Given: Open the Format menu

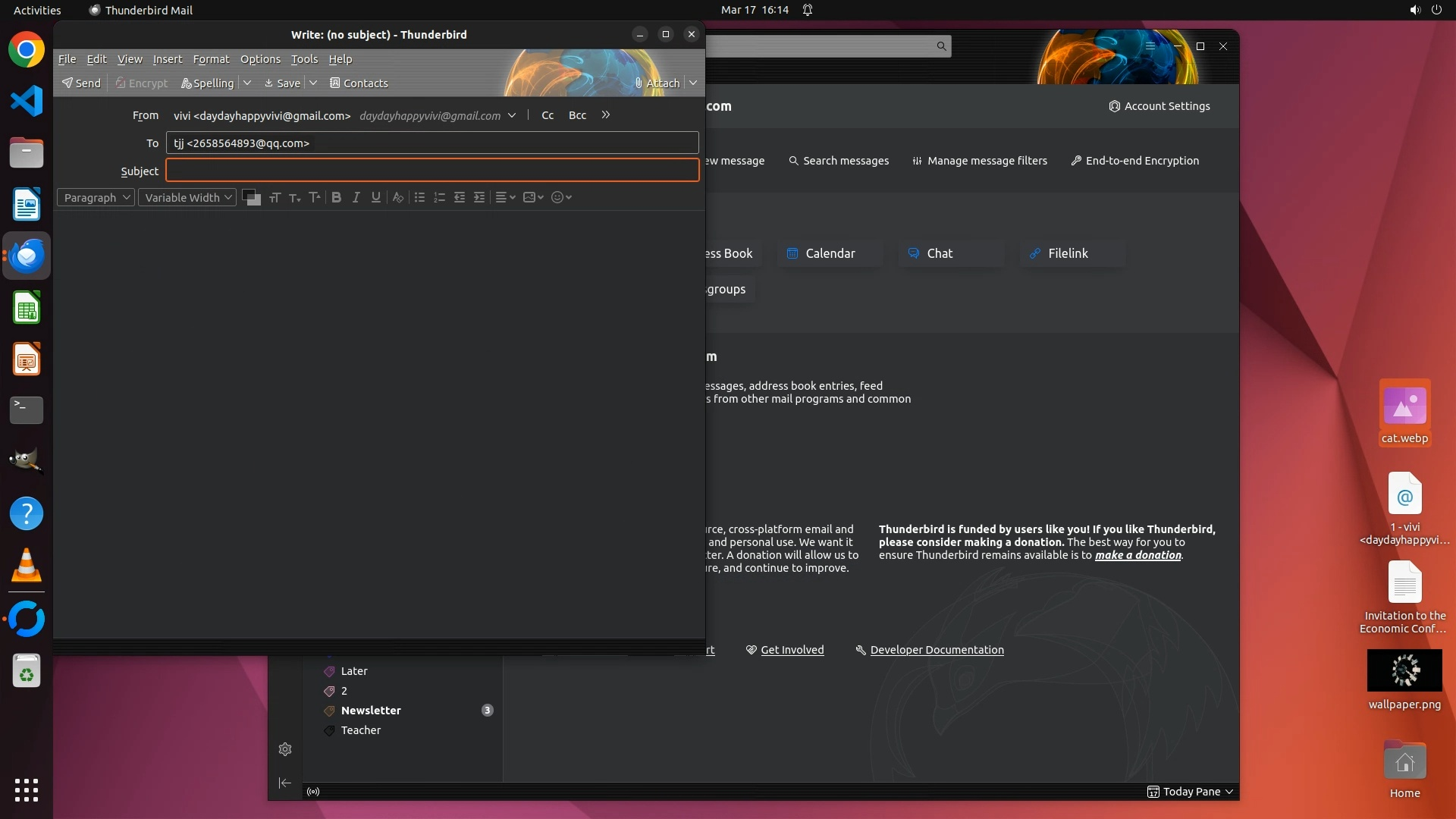Looking at the screenshot, I should click(x=211, y=59).
